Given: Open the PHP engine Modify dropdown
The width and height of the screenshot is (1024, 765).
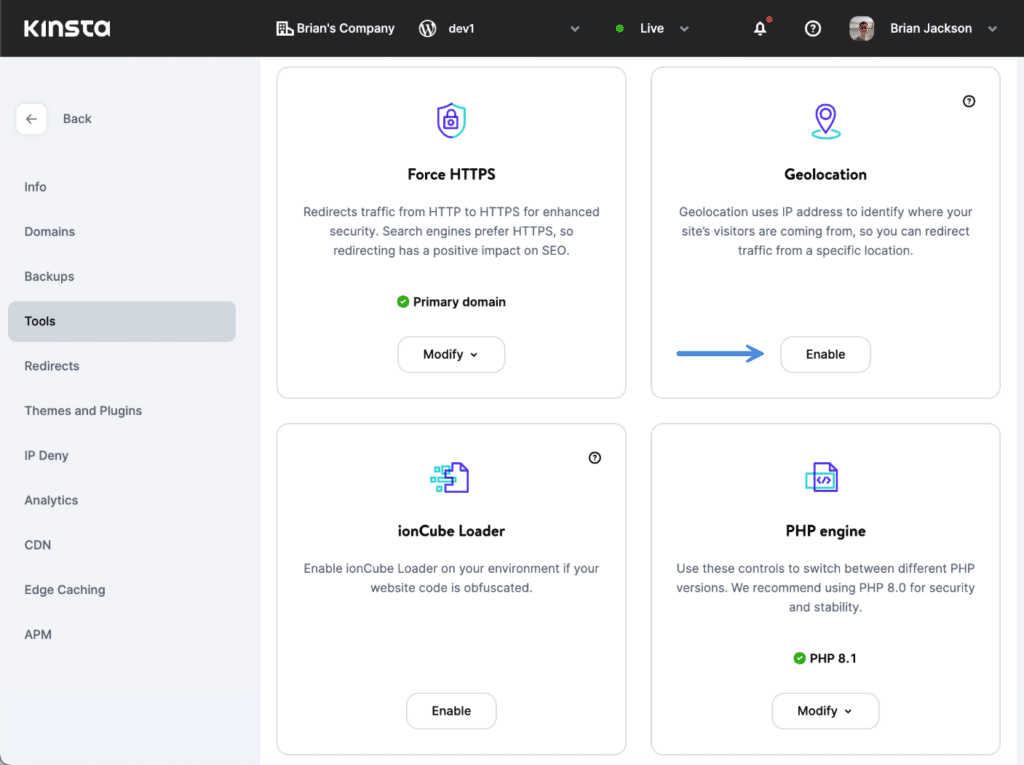Looking at the screenshot, I should [825, 711].
